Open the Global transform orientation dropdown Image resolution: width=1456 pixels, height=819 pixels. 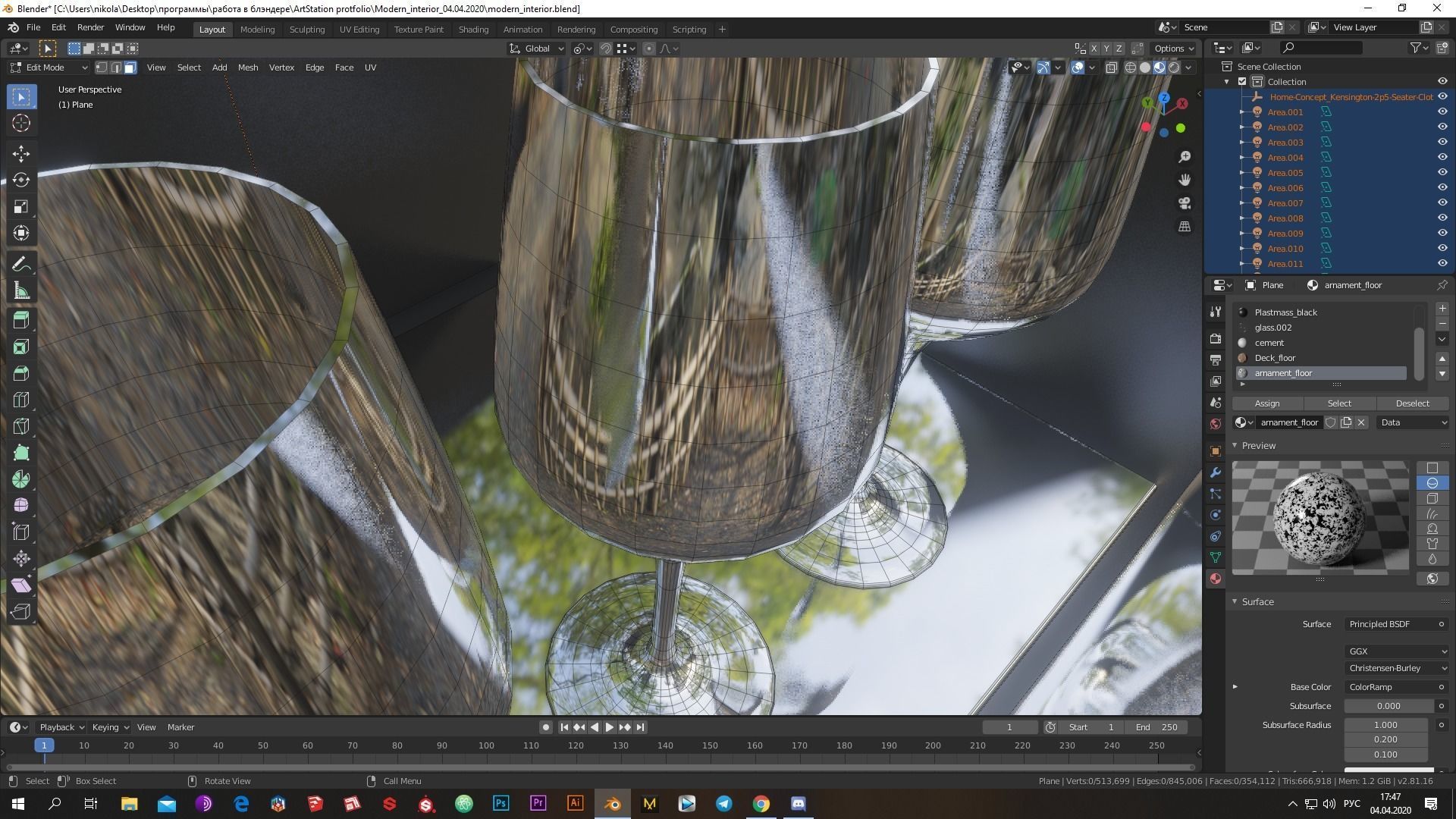pos(537,49)
